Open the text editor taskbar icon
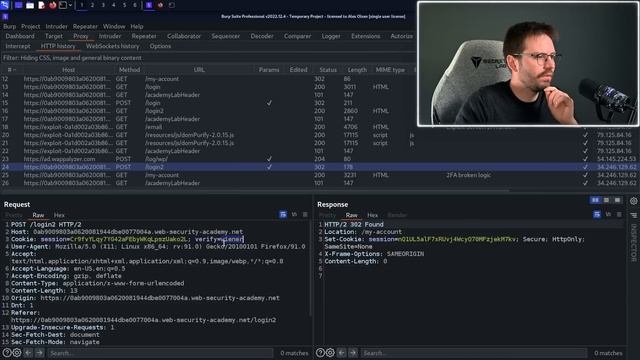The image size is (640, 360). click(x=41, y=5)
